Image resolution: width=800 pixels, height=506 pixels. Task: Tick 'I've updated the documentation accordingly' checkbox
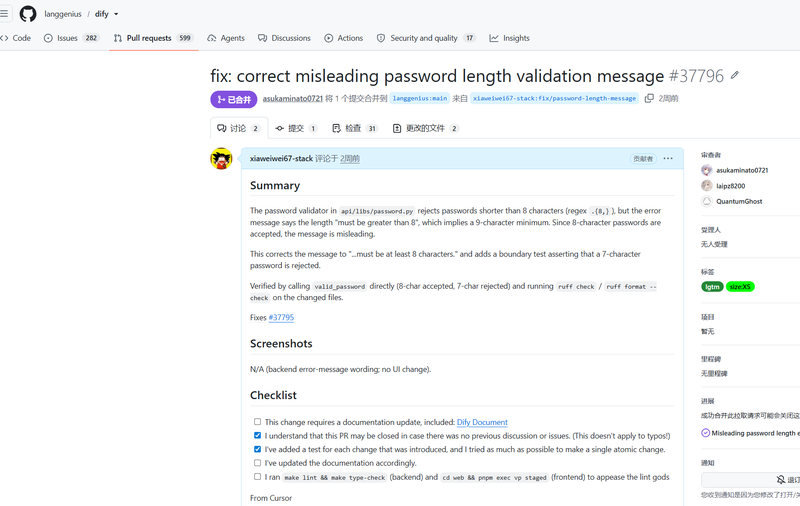[x=257, y=463]
